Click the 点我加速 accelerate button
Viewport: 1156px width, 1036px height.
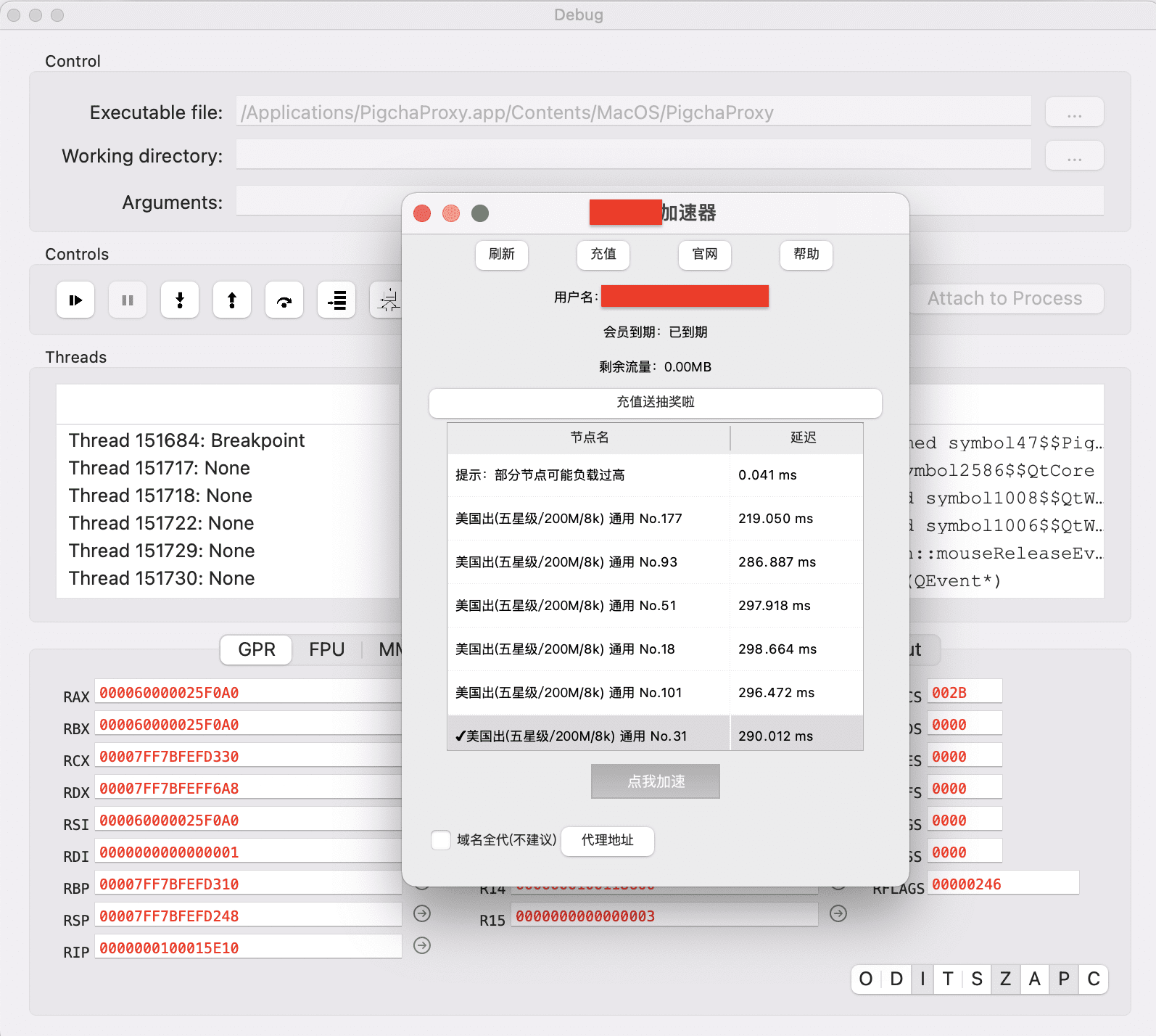tap(656, 781)
